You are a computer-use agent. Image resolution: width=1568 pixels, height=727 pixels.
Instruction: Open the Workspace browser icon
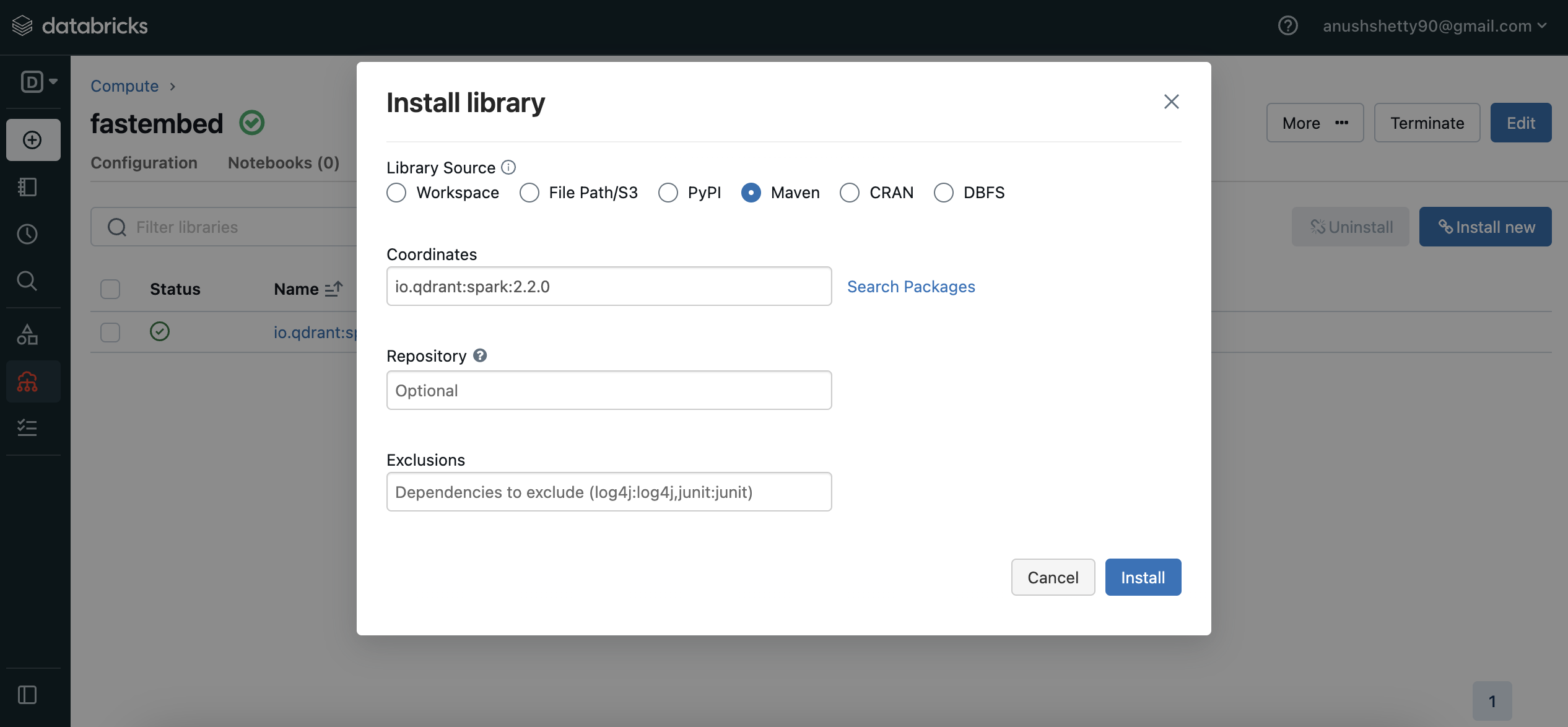tap(27, 186)
